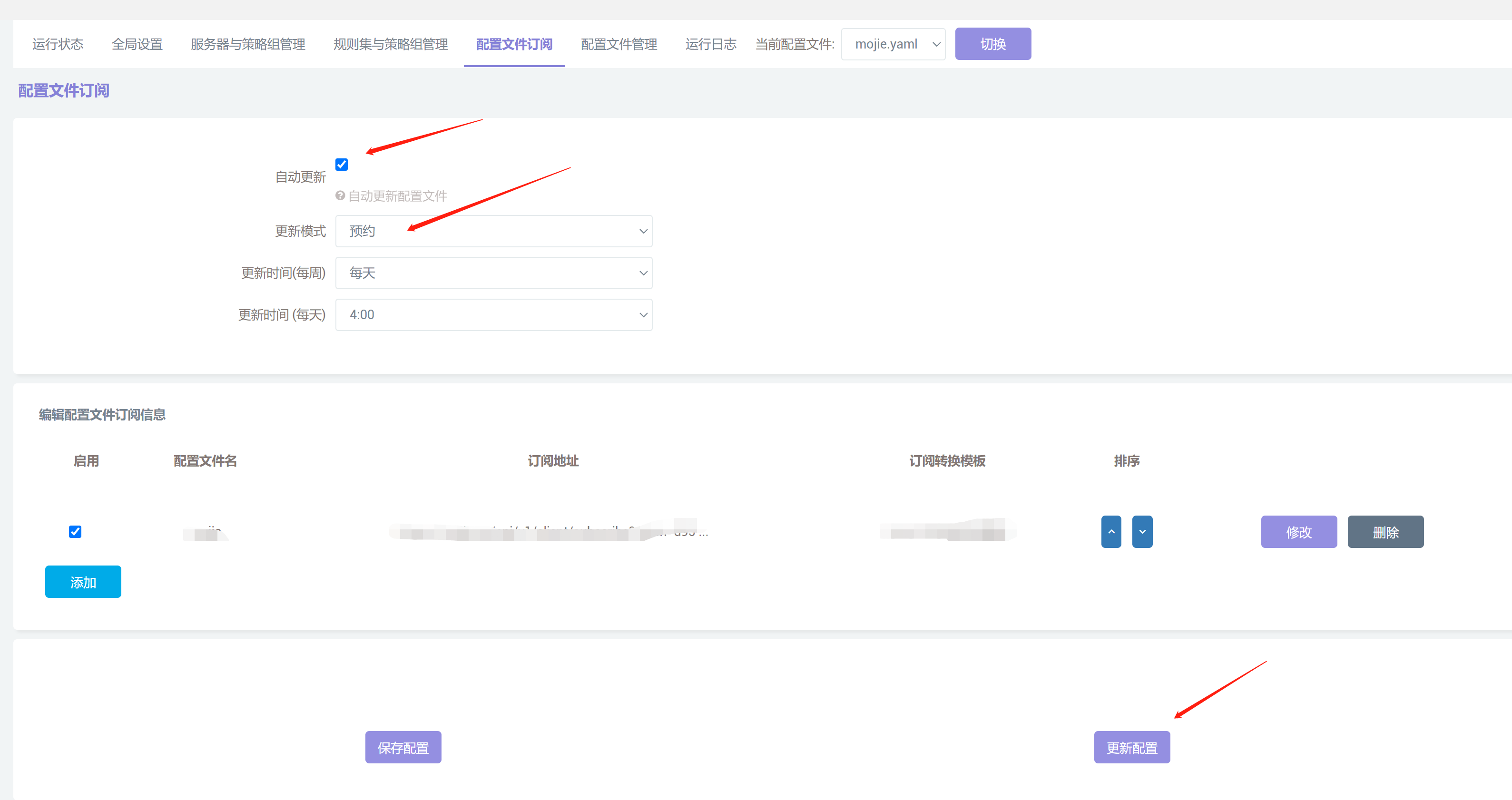Open the 当前配置文件 dropdown showing mojie.yaml
Image resolution: width=1512 pixels, height=800 pixels.
(893, 43)
